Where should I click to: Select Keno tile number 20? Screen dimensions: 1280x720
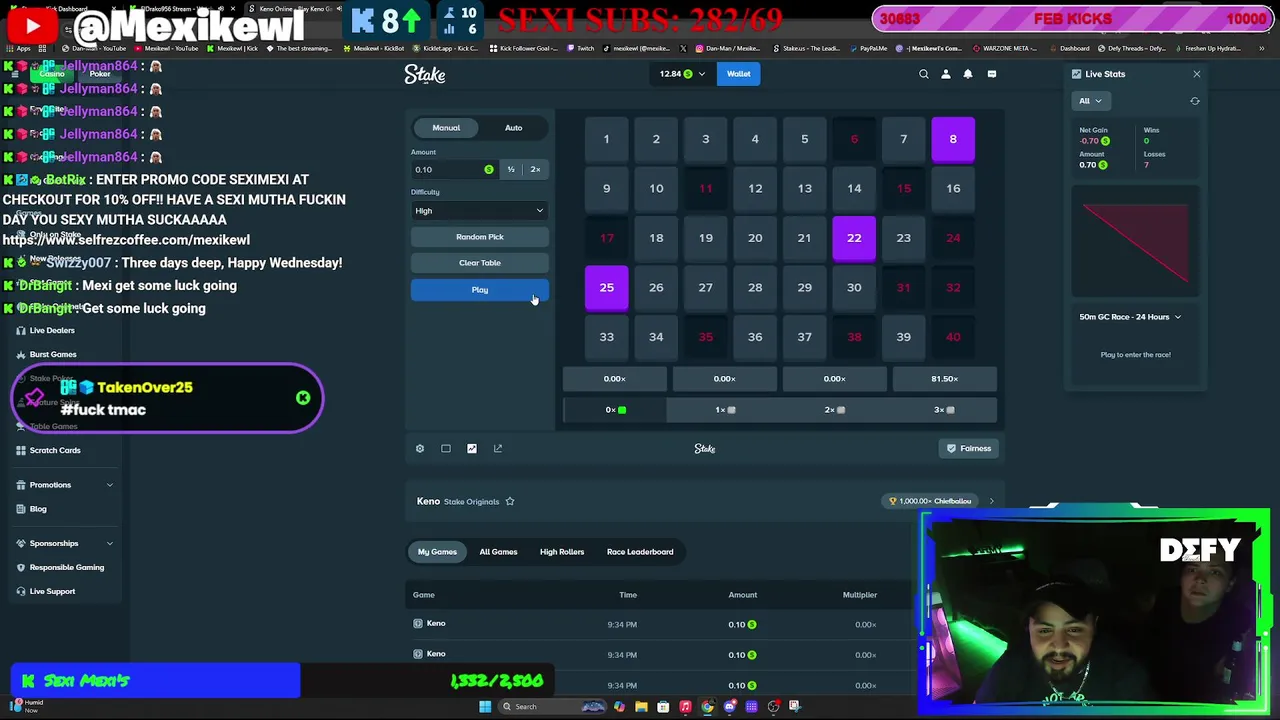click(755, 238)
